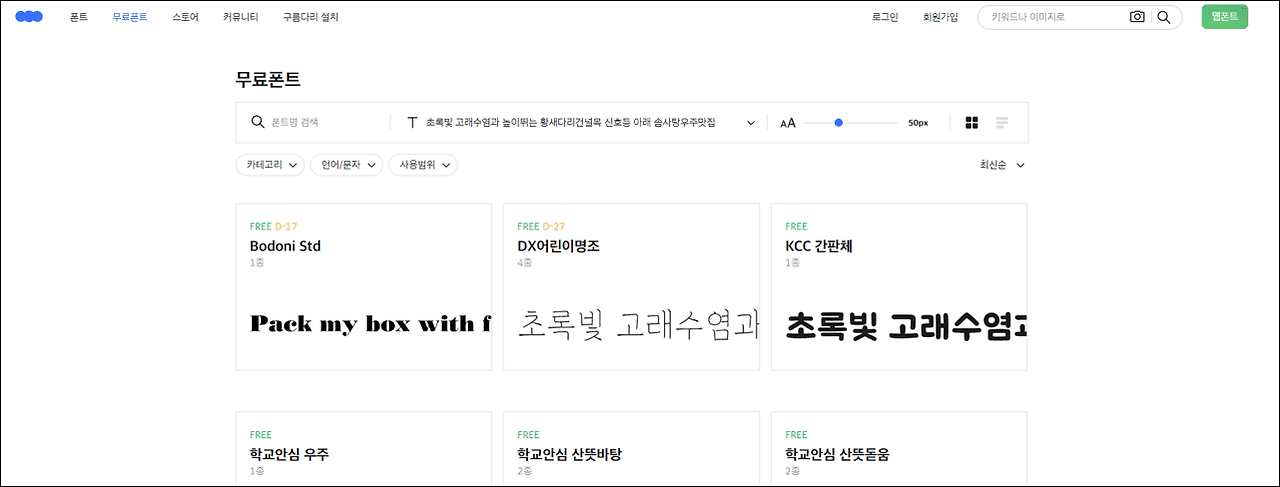The image size is (1280, 487).
Task: Expand the 카테고리 filter dropdown
Action: [270, 165]
